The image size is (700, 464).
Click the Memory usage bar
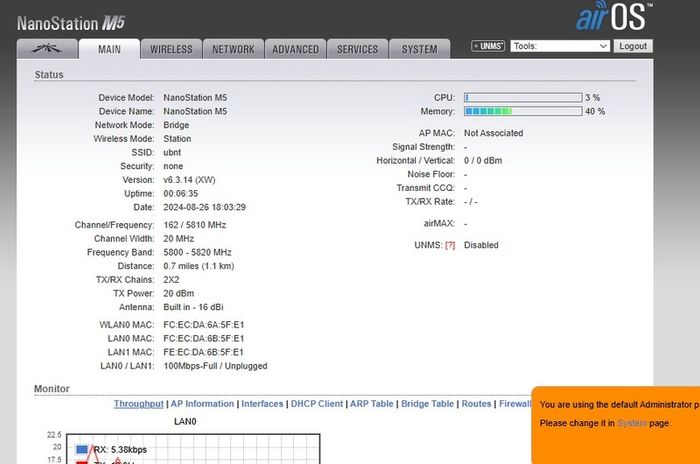tap(523, 111)
